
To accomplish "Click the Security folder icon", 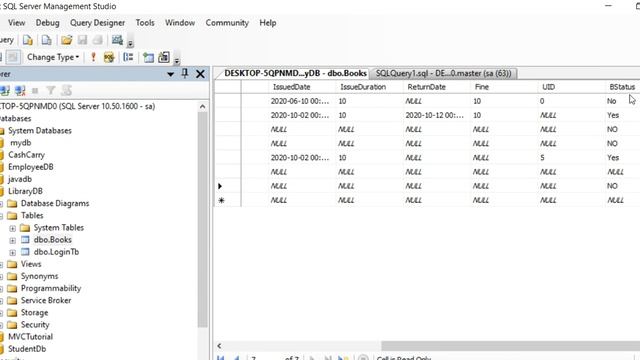I will pyautogui.click(x=12, y=325).
